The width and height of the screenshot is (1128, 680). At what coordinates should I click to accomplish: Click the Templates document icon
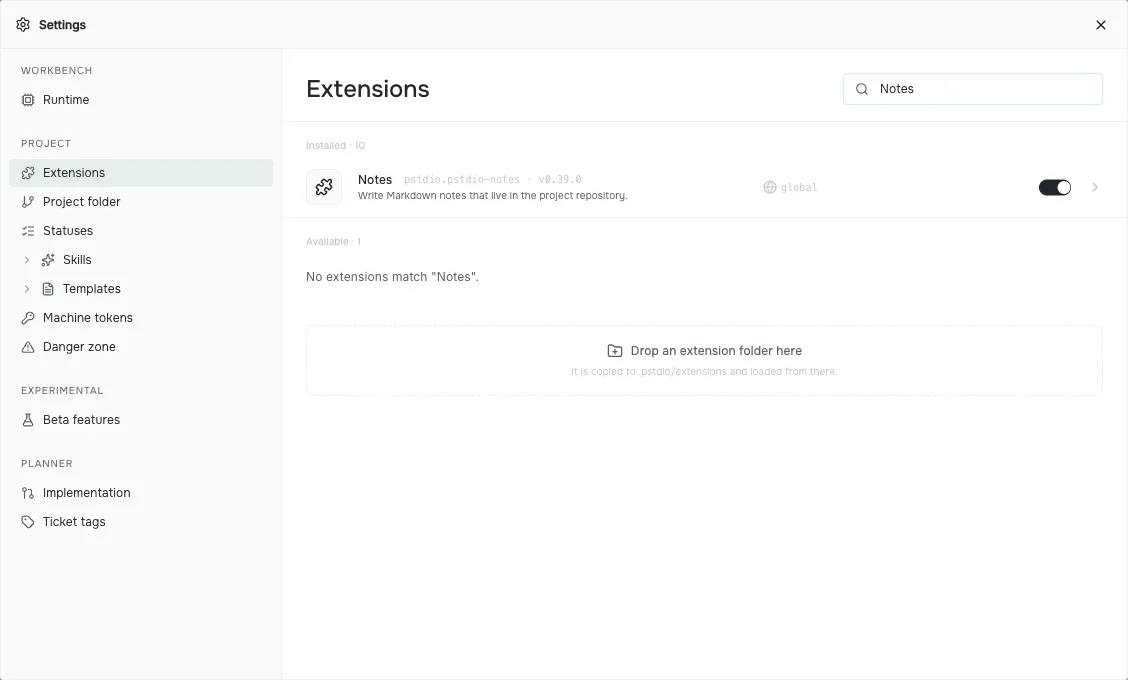48,289
